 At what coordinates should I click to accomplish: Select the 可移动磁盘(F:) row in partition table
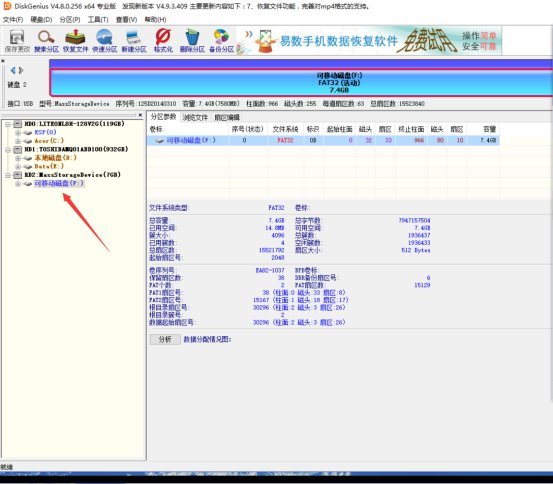[x=323, y=140]
